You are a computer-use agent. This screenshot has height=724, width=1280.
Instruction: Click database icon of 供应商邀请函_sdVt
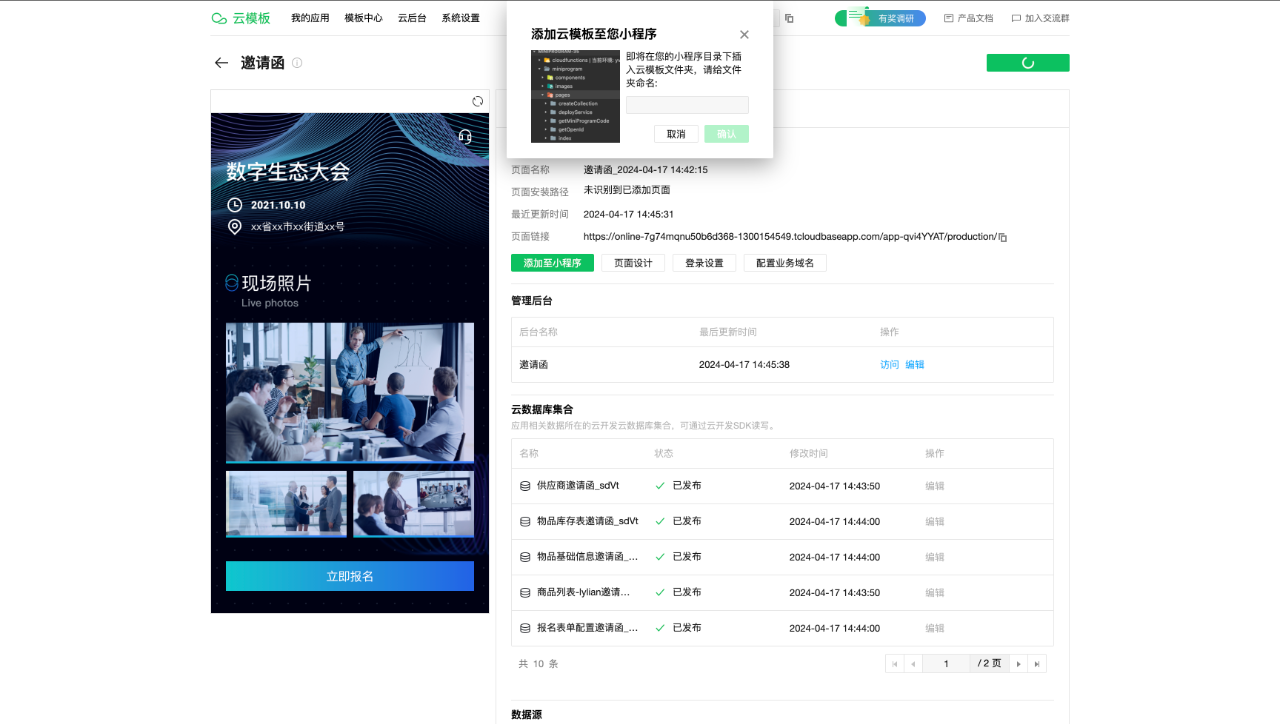[x=525, y=486]
